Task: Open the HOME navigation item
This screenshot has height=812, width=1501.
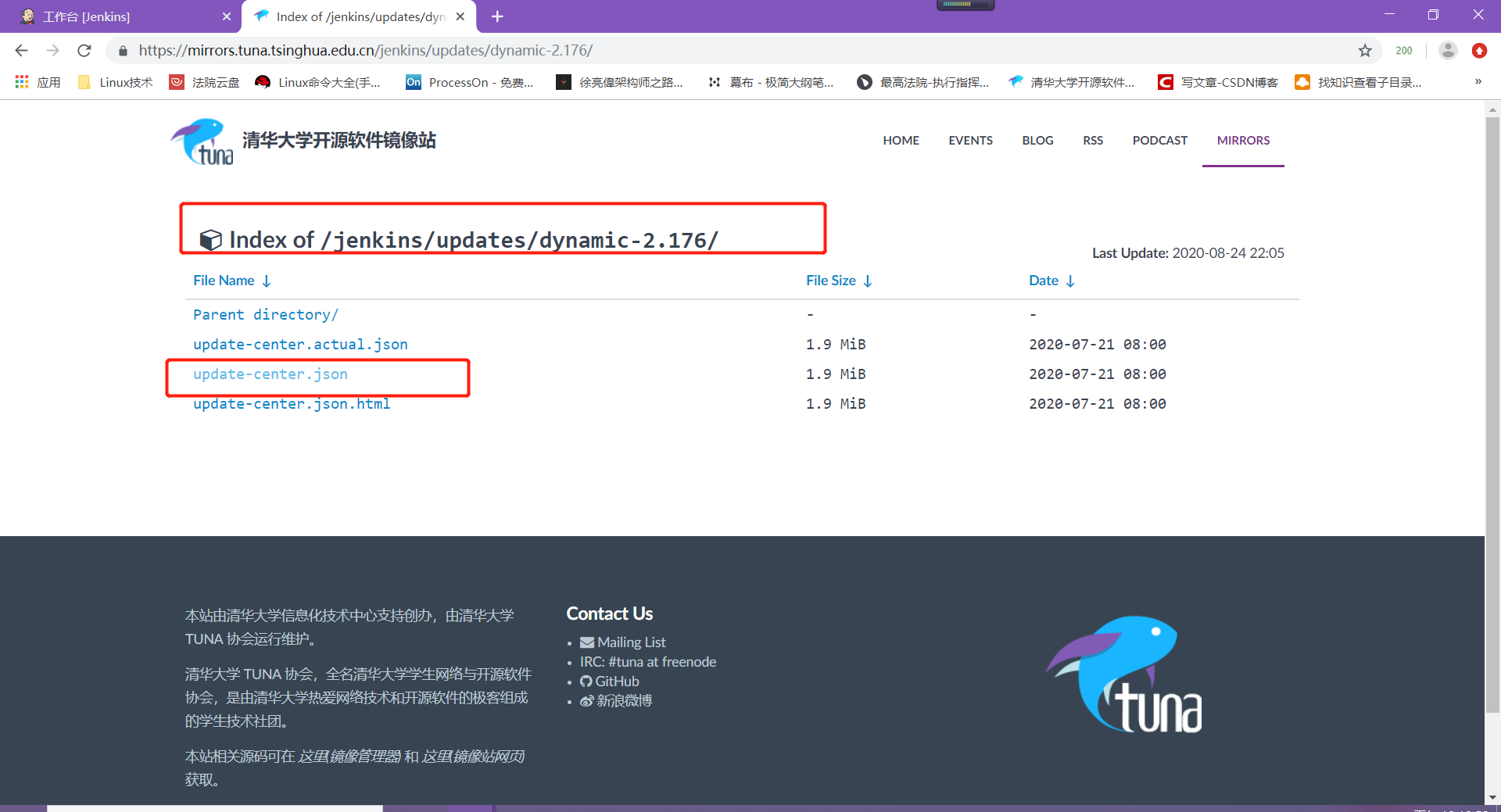Action: pos(901,141)
